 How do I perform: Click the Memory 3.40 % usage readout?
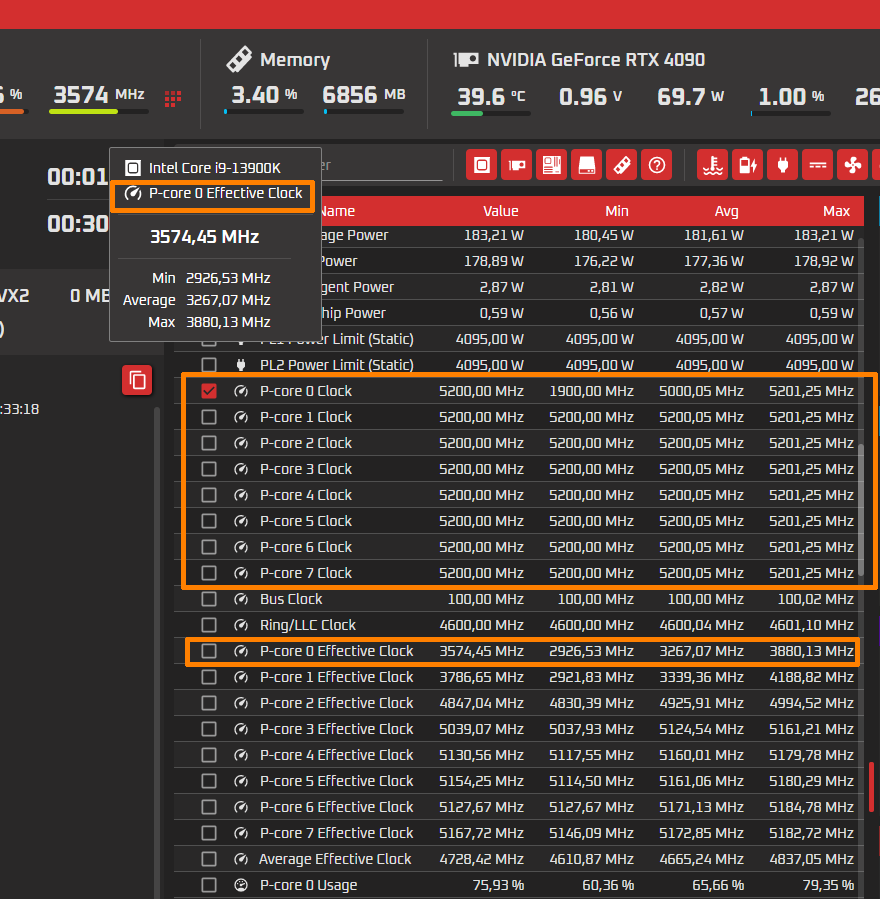click(x=264, y=95)
